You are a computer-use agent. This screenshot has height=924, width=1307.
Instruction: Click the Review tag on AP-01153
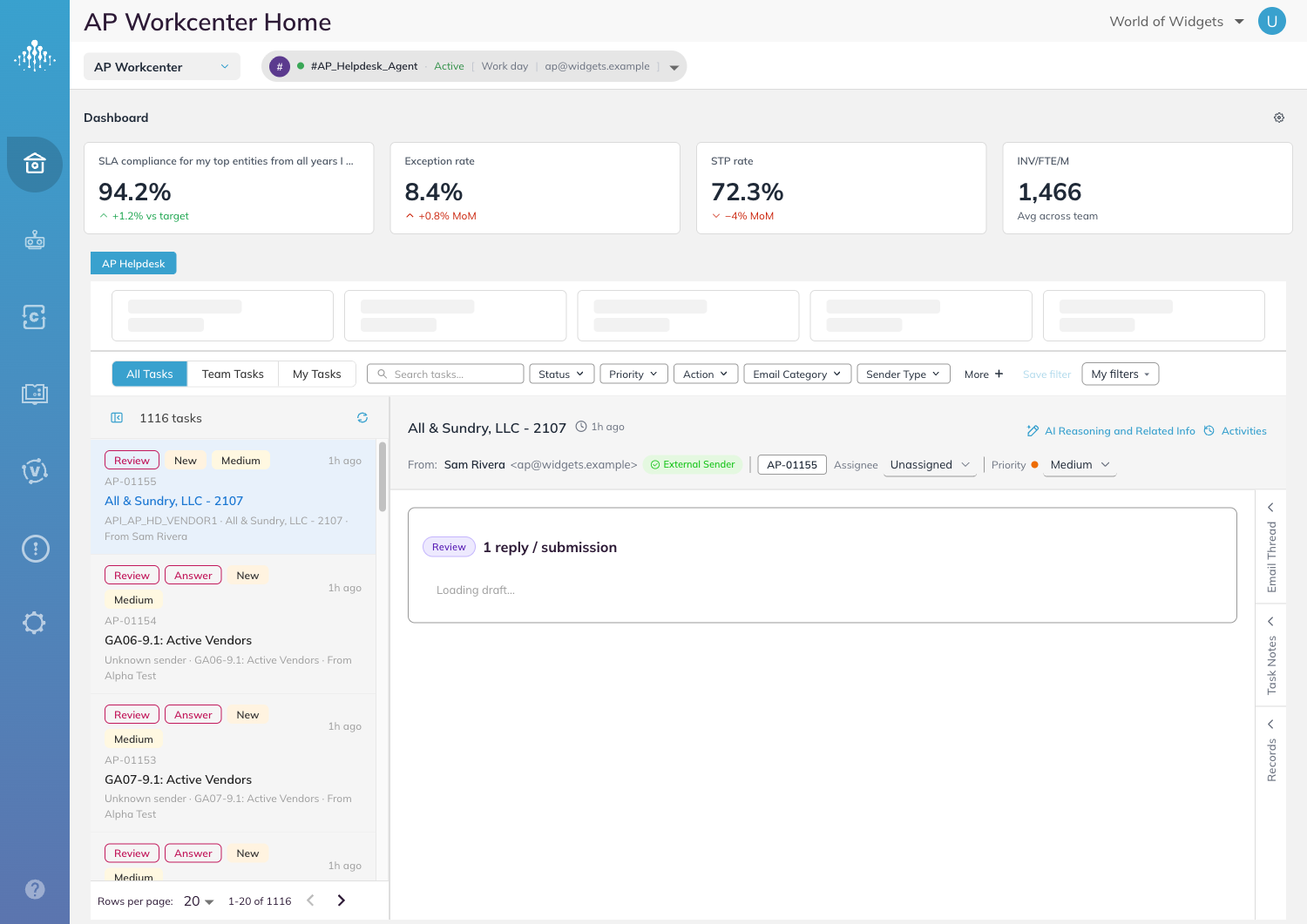pyautogui.click(x=132, y=715)
